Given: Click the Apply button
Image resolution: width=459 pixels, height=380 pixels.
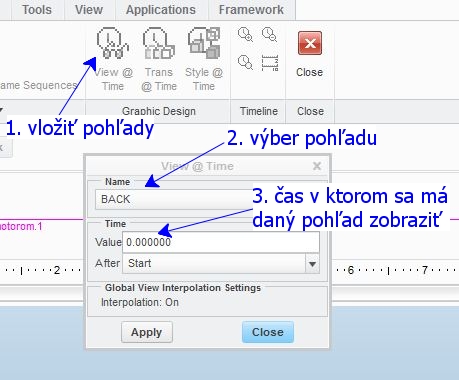Looking at the screenshot, I should [x=147, y=332].
